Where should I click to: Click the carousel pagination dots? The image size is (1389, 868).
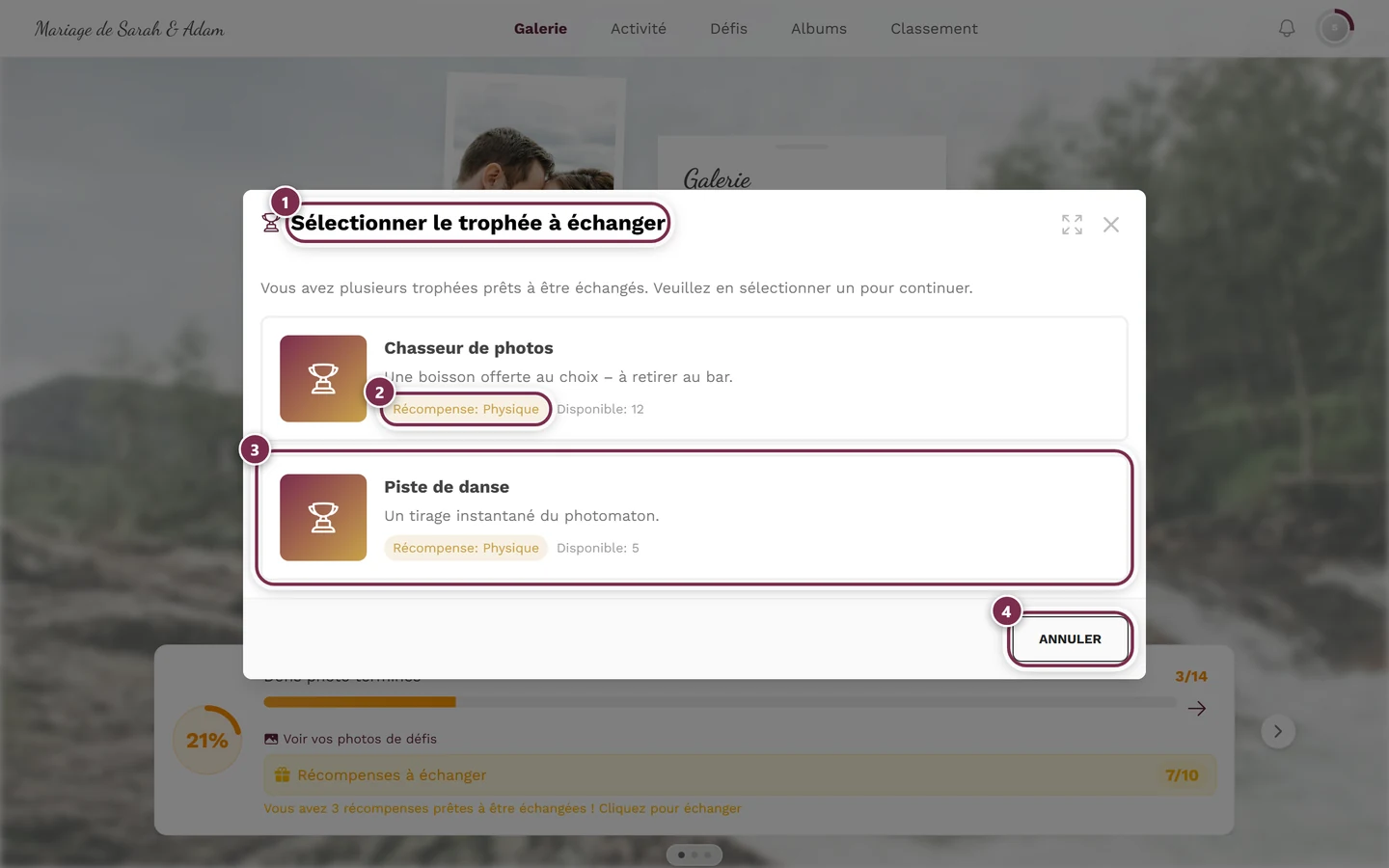[694, 854]
